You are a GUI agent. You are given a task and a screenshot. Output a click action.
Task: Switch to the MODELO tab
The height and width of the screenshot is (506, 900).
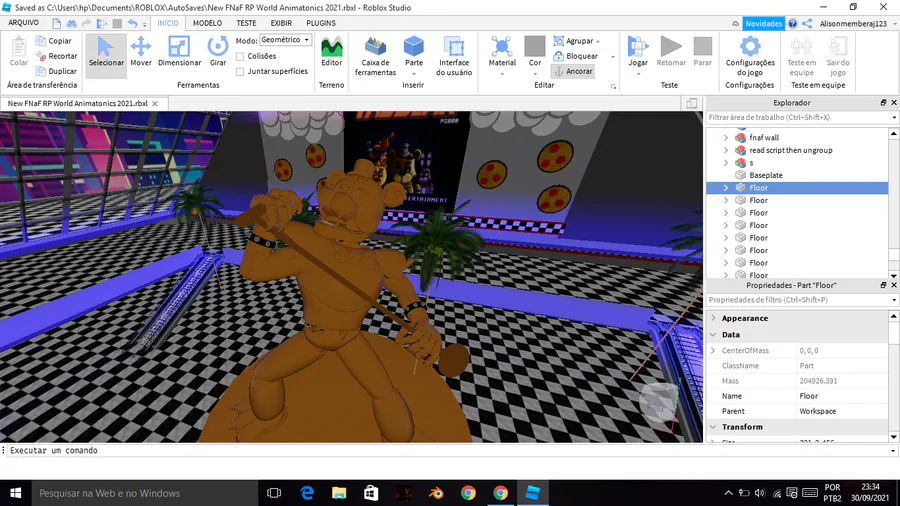207,23
